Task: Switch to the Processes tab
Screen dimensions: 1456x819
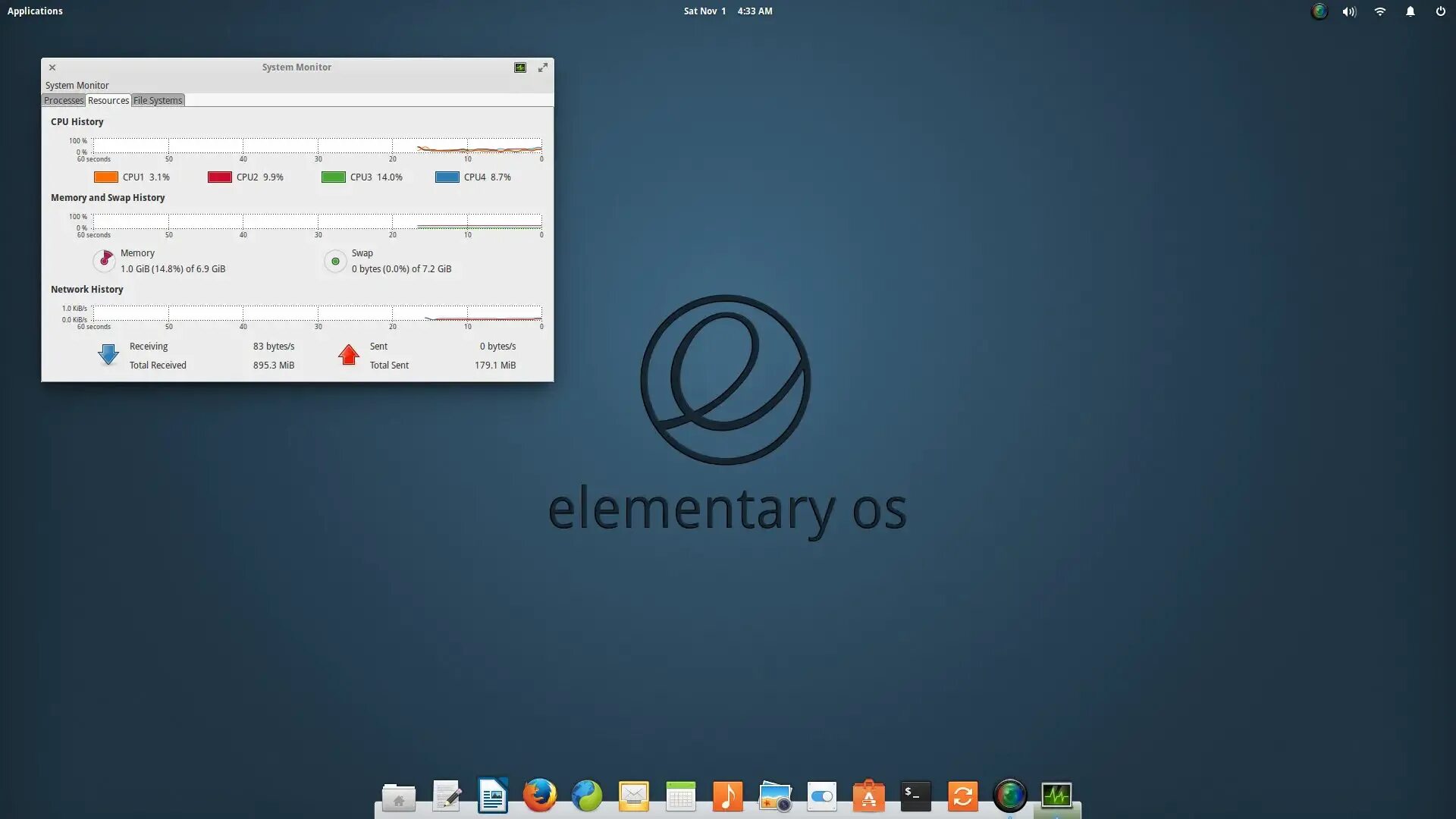Action: tap(63, 100)
